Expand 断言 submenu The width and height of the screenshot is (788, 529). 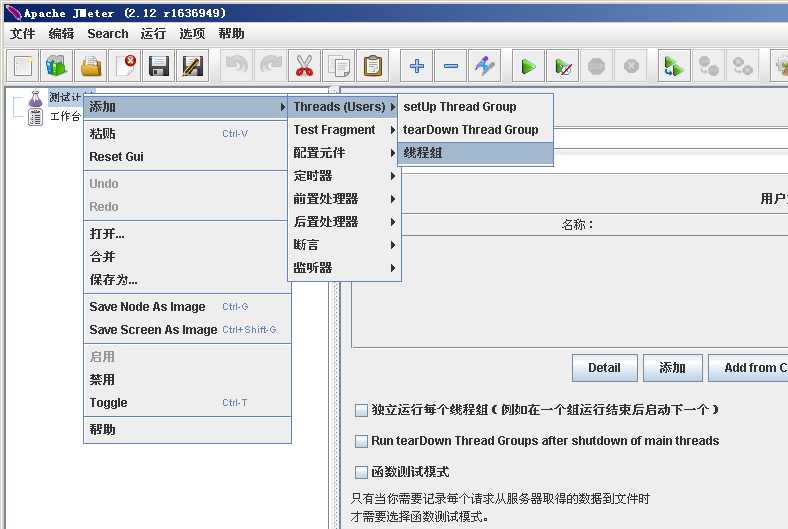[x=344, y=245]
